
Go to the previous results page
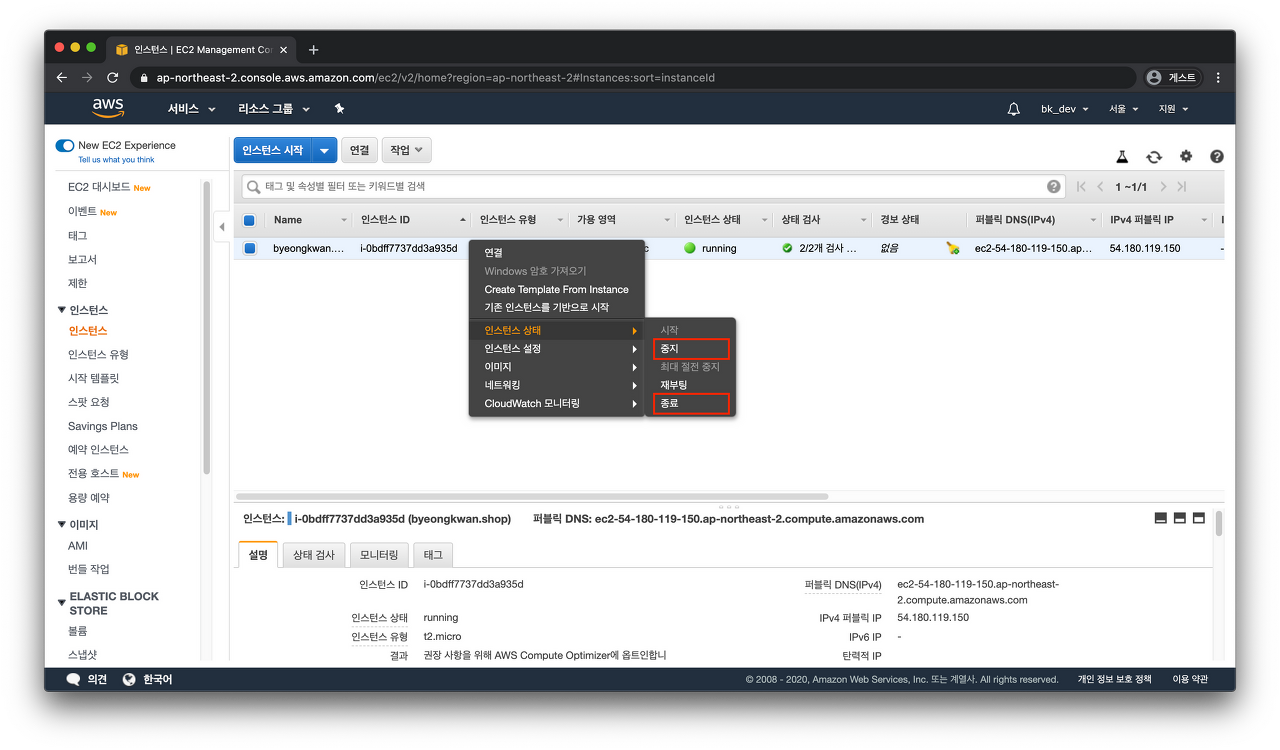pos(1100,187)
